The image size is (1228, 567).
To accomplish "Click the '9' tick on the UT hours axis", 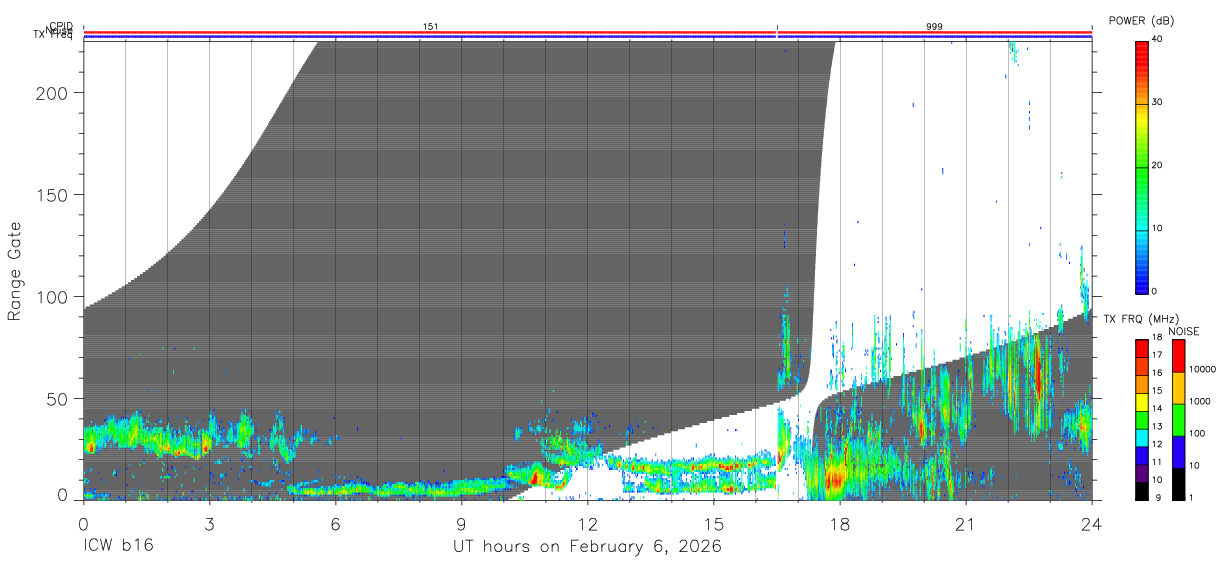I will click(x=461, y=524).
